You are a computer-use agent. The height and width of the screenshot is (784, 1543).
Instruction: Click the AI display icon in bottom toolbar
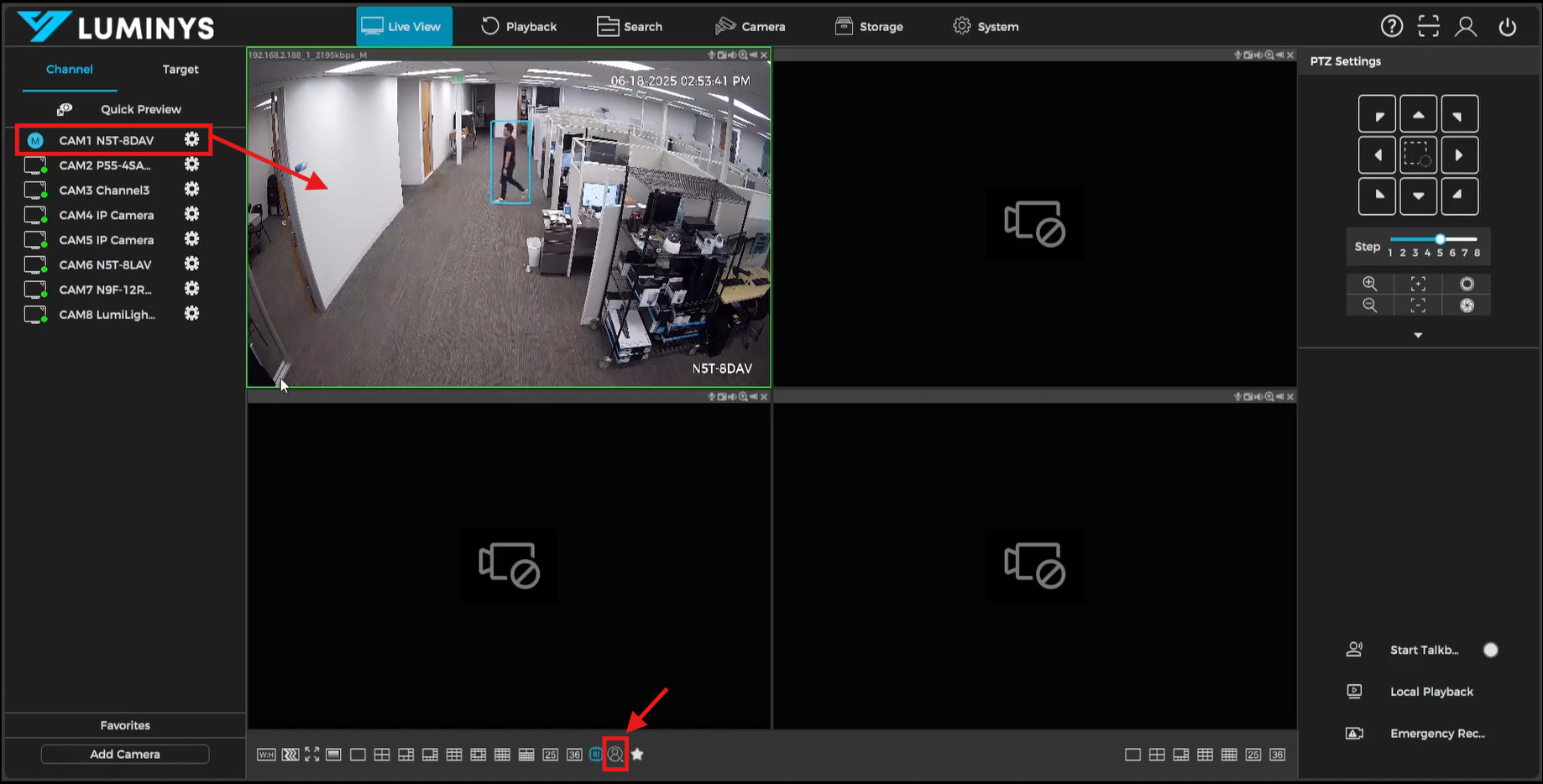pos(596,755)
